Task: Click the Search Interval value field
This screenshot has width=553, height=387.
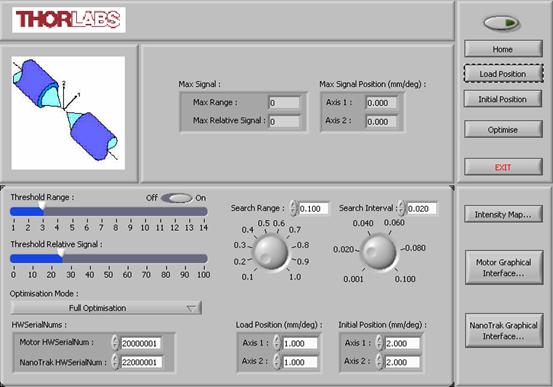Action: click(421, 208)
